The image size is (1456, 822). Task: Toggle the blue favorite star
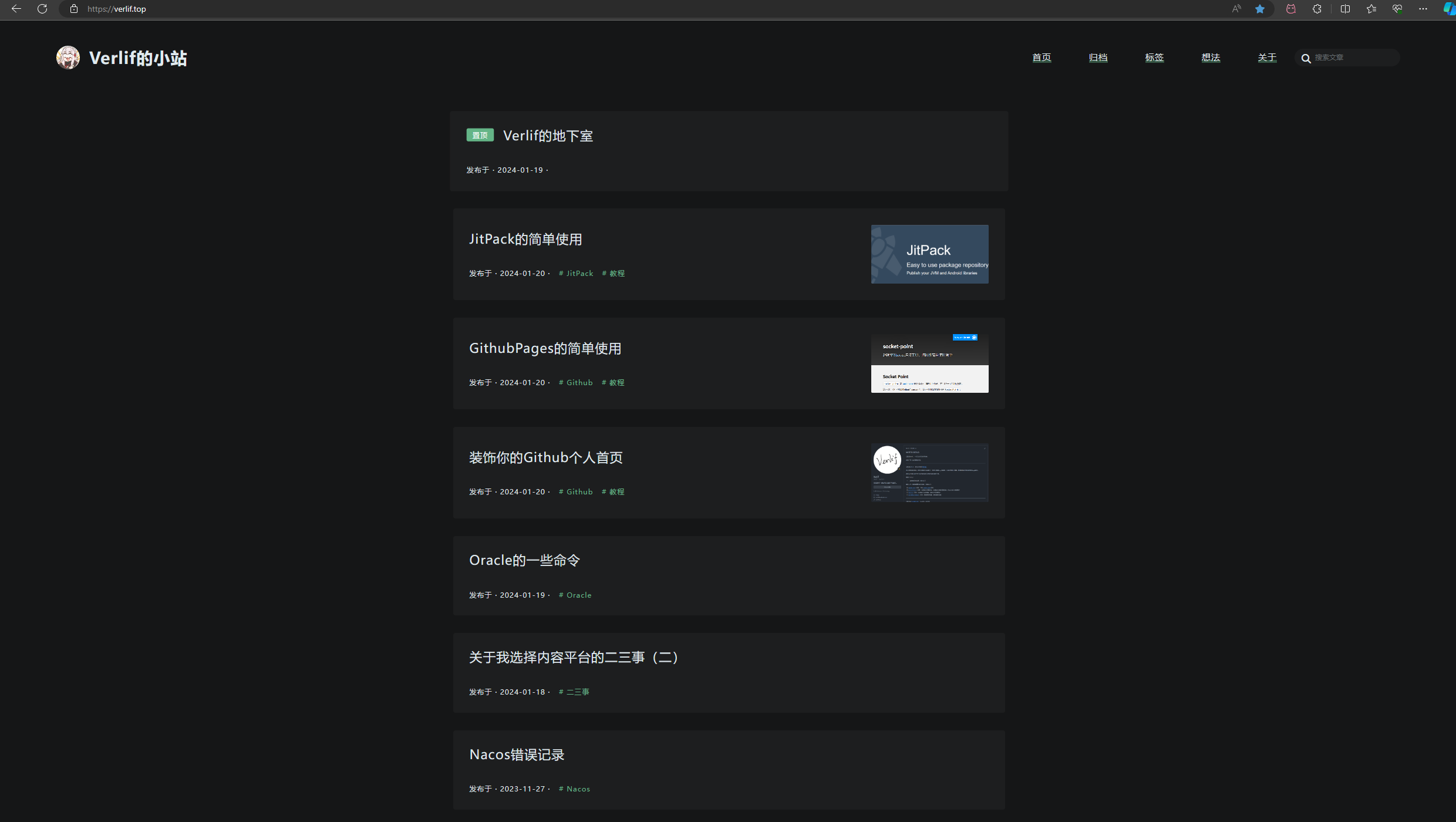(1260, 9)
